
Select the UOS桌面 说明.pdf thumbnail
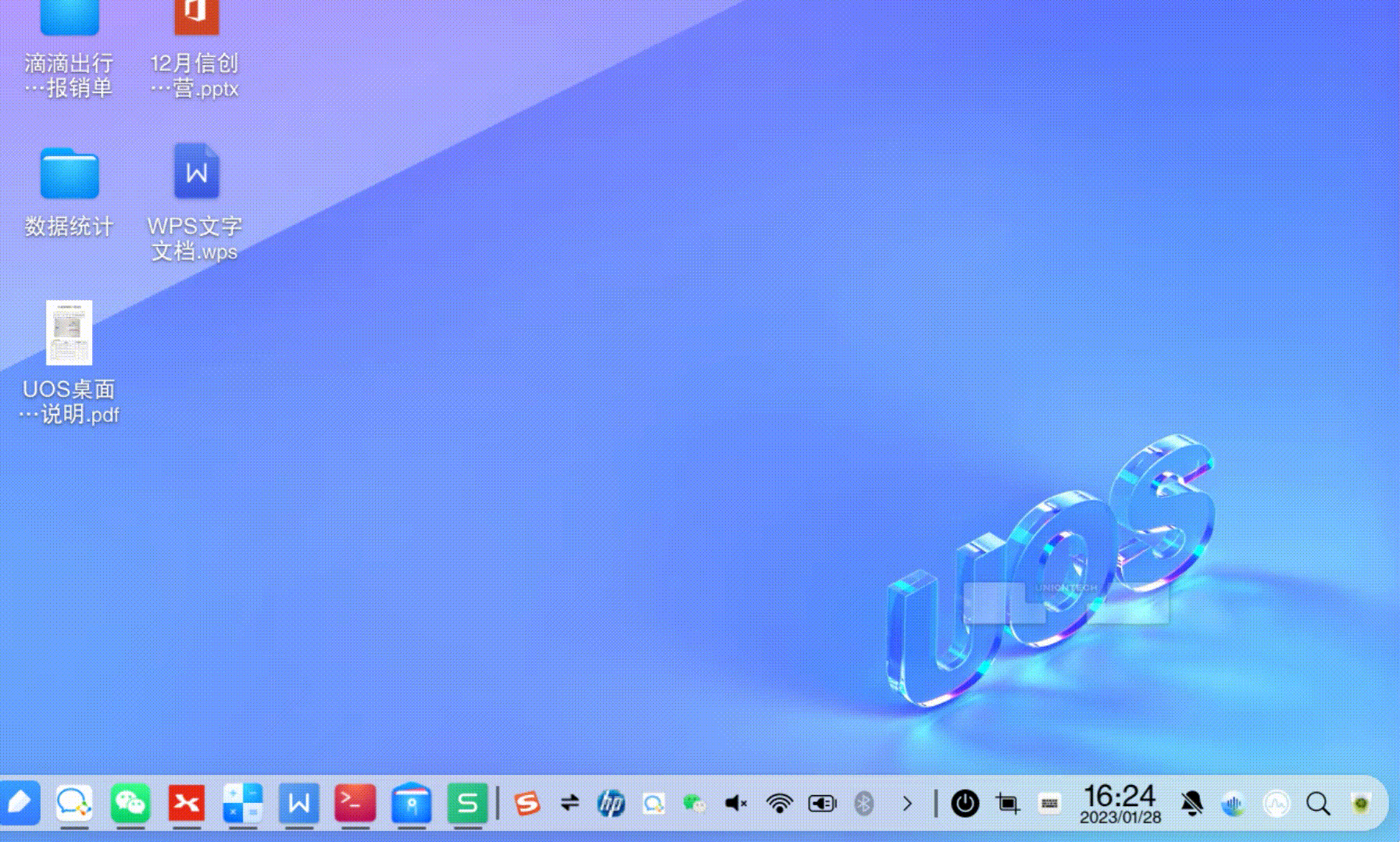point(69,333)
